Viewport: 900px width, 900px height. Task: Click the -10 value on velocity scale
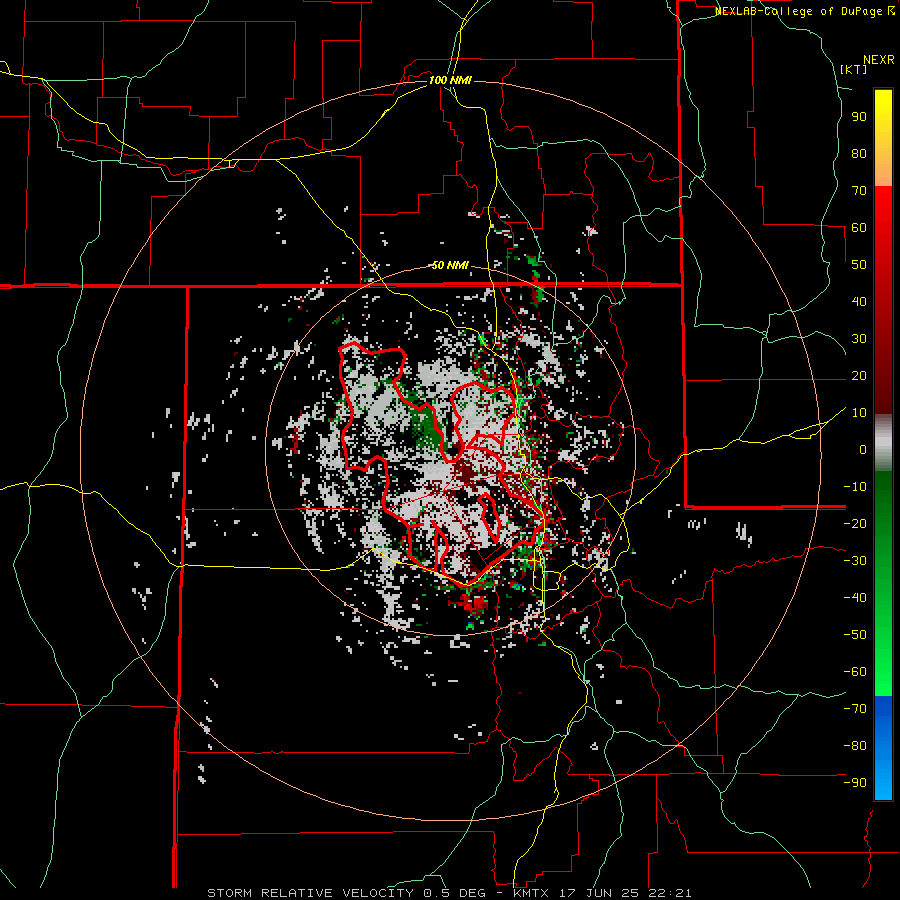855,487
